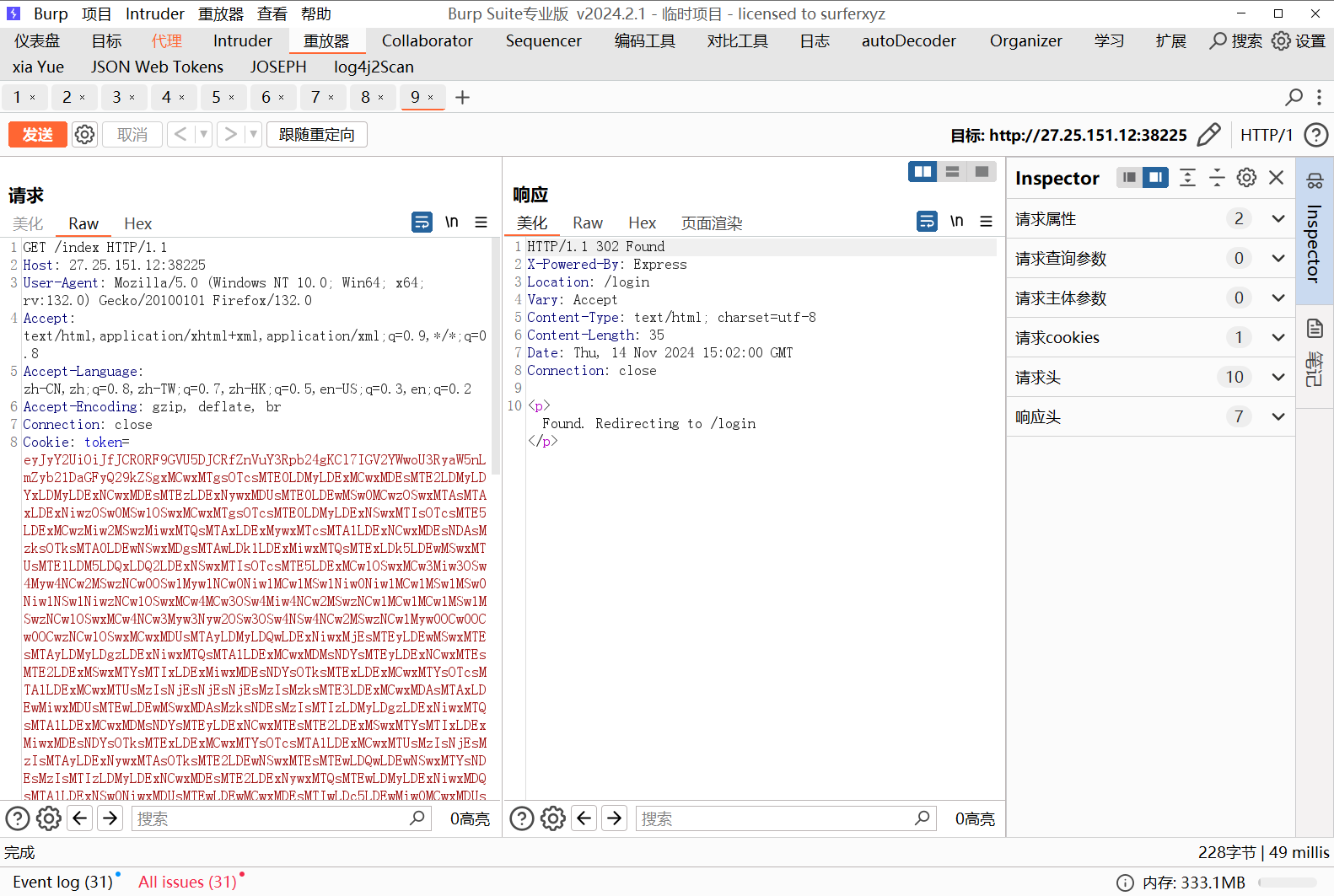This screenshot has height=896, width=1334.
Task: Edit target with the pencil icon
Action: point(1208,135)
